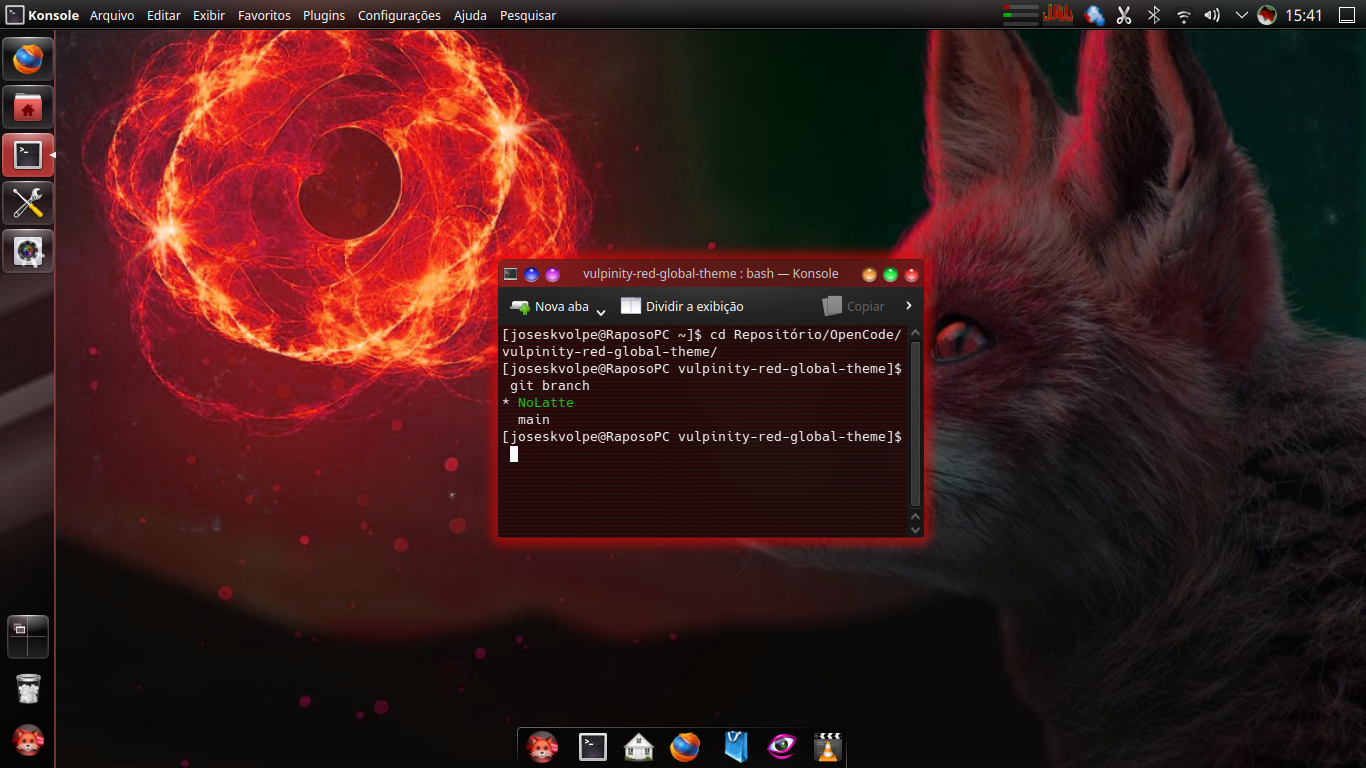Image resolution: width=1366 pixels, height=768 pixels.
Task: Click the Dividir a exibição button
Action: (x=682, y=306)
